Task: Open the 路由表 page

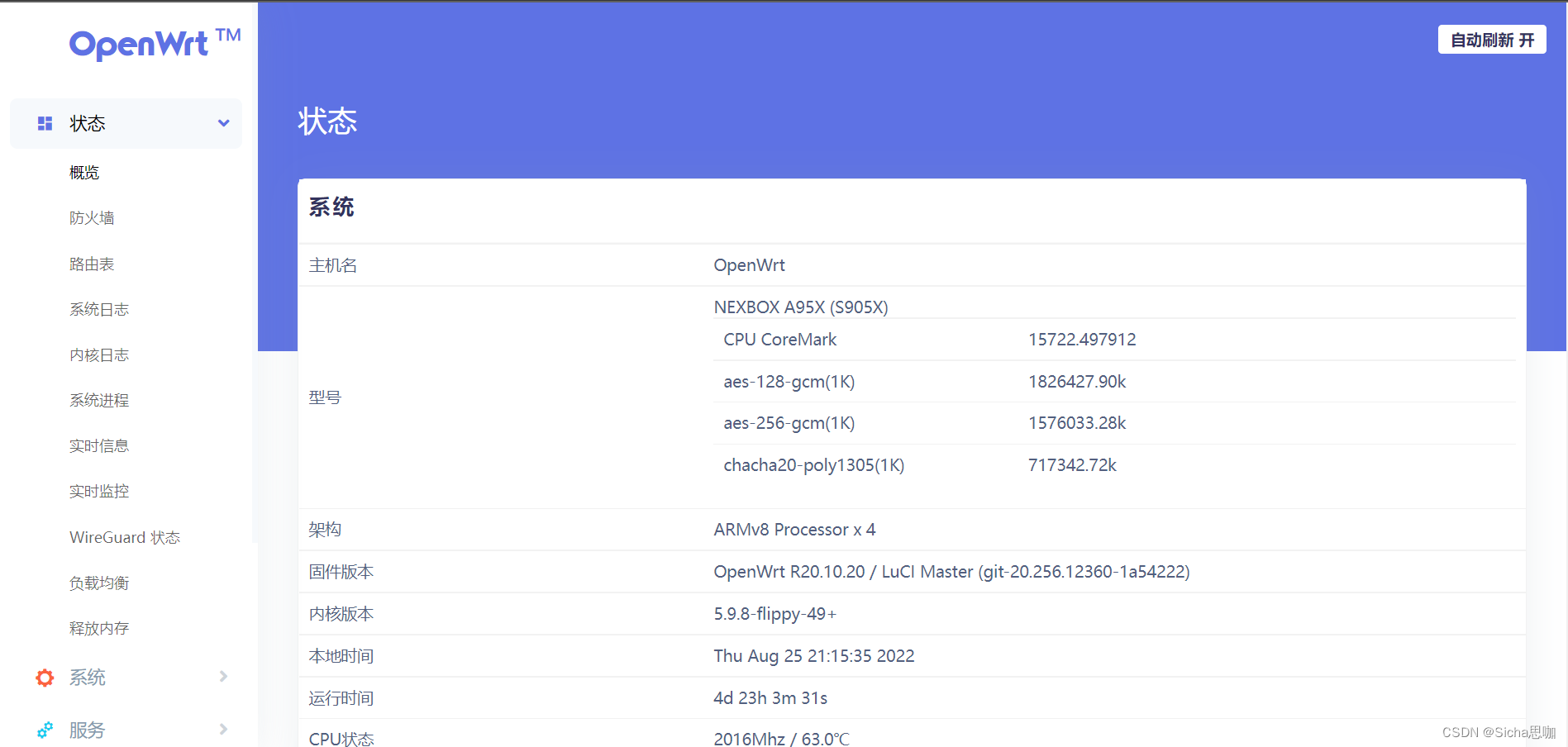Action: click(92, 264)
